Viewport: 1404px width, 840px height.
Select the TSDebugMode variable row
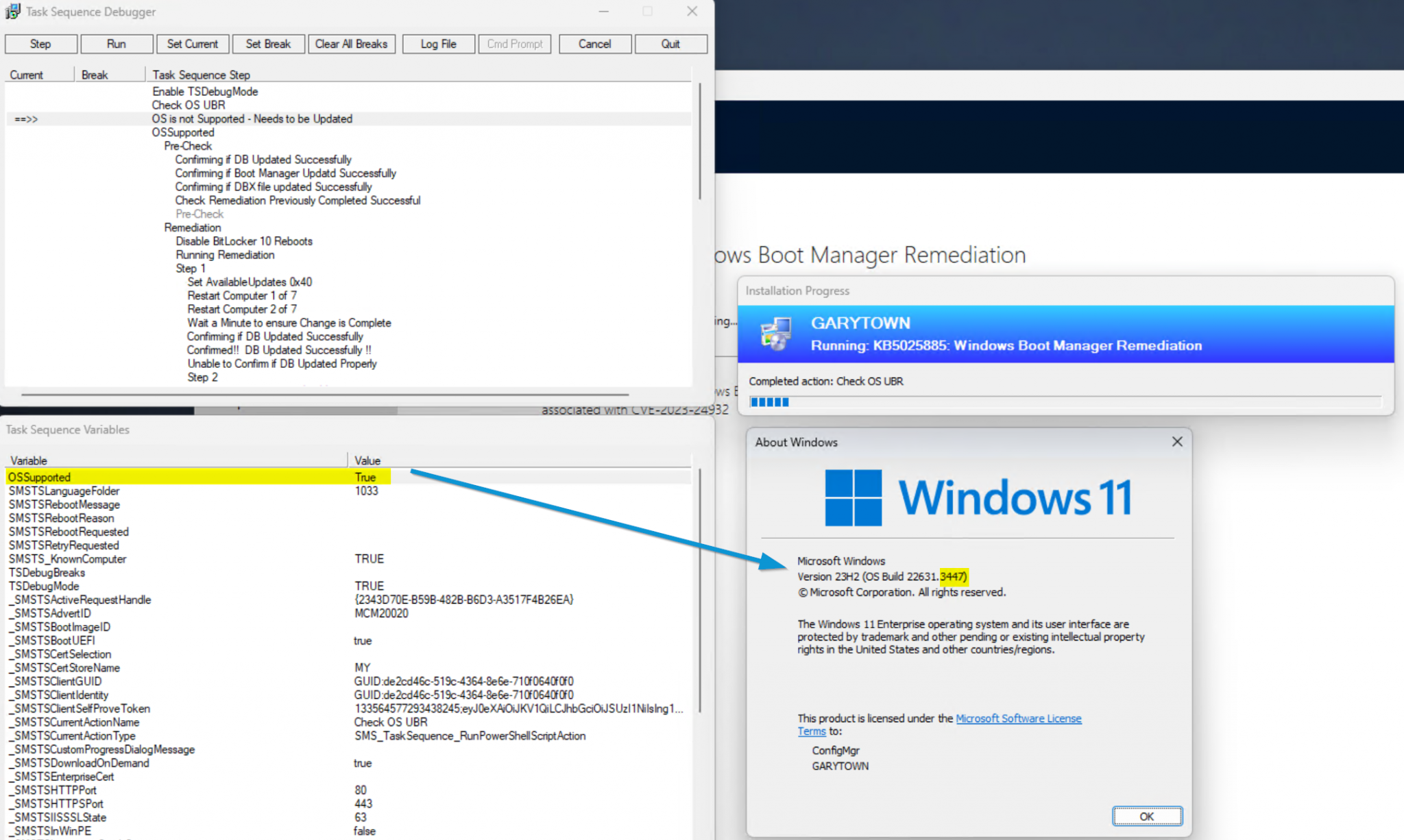348,586
